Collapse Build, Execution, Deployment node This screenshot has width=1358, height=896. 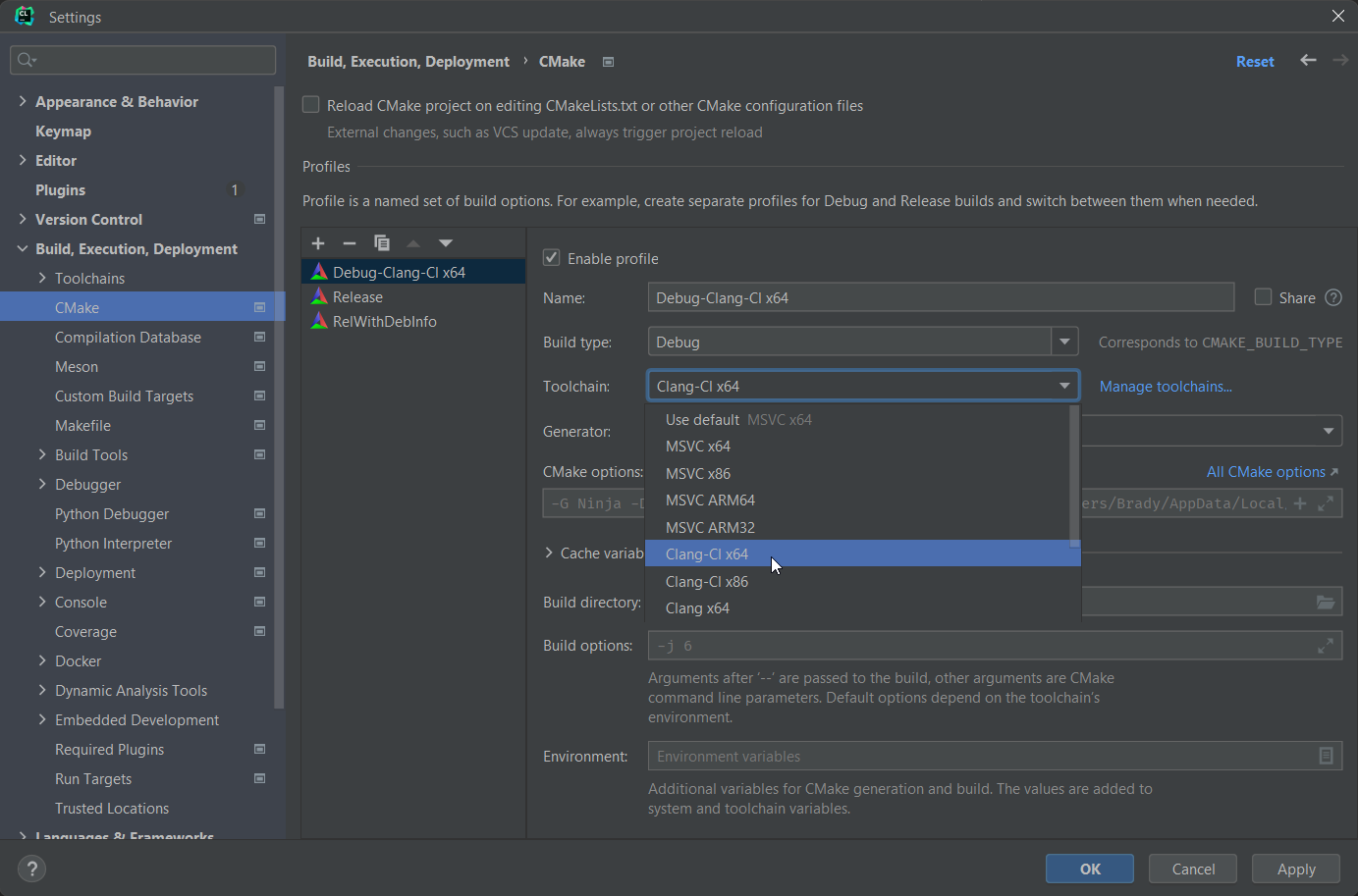[x=23, y=248]
